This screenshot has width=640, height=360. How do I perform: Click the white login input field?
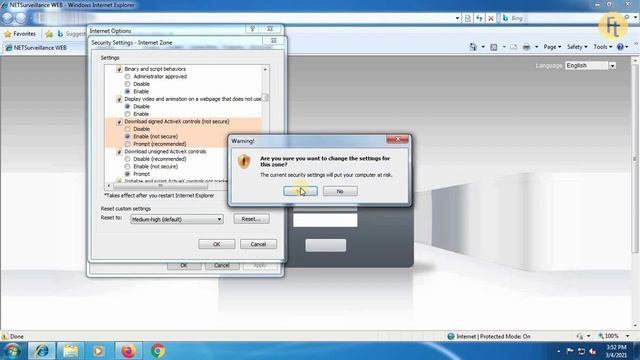pos(325,220)
